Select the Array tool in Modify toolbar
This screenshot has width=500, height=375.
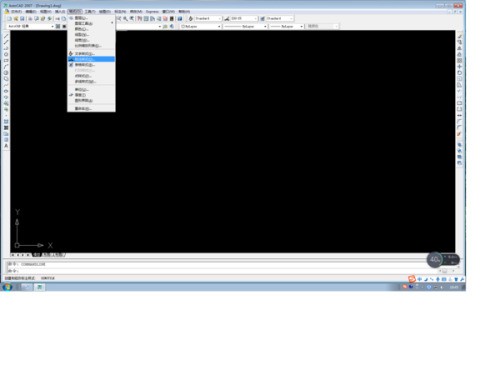click(x=460, y=60)
